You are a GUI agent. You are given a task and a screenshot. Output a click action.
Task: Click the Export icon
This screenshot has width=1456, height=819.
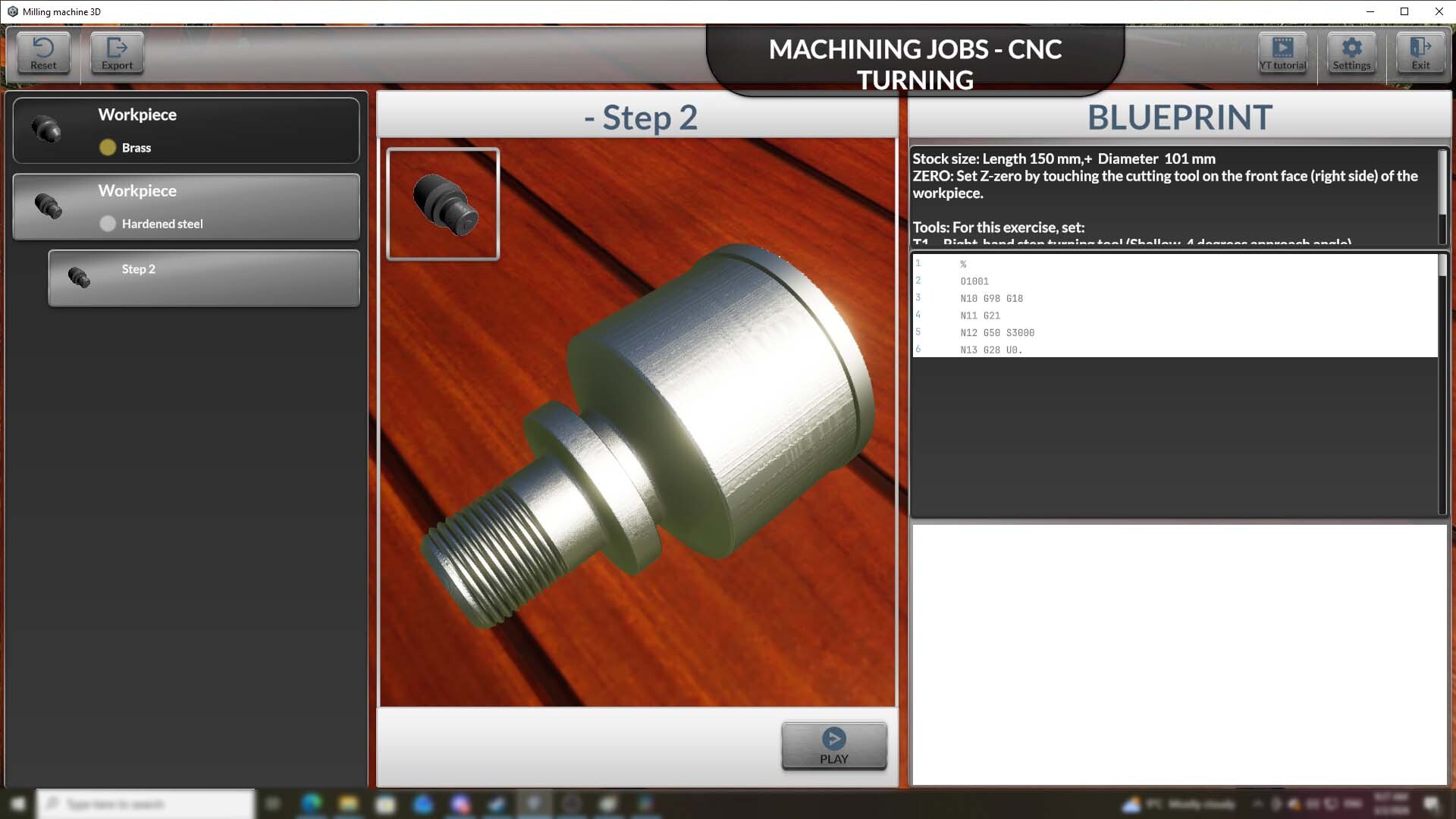click(x=117, y=49)
